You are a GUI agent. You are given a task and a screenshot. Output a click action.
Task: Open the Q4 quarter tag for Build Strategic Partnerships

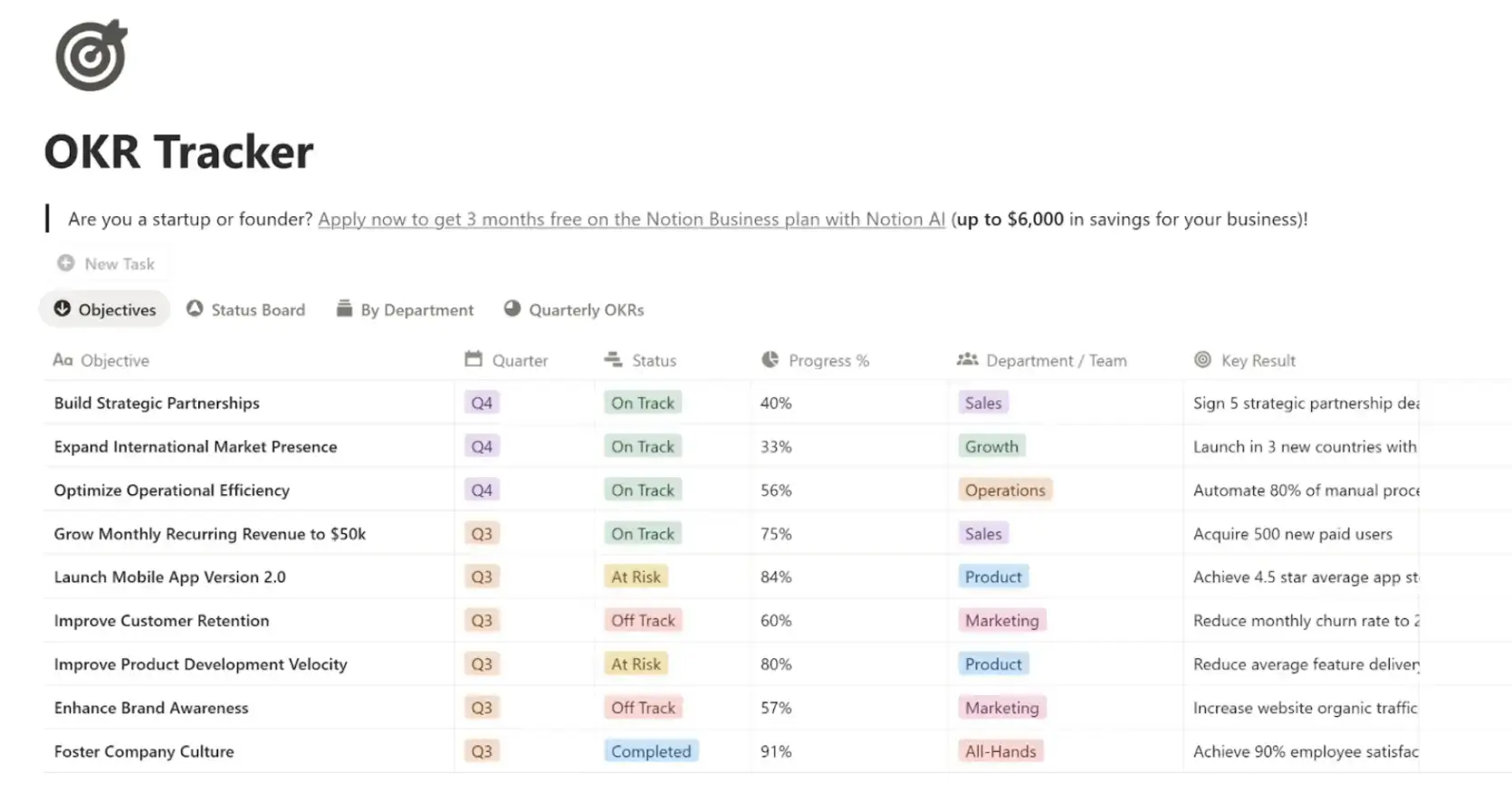[481, 402]
